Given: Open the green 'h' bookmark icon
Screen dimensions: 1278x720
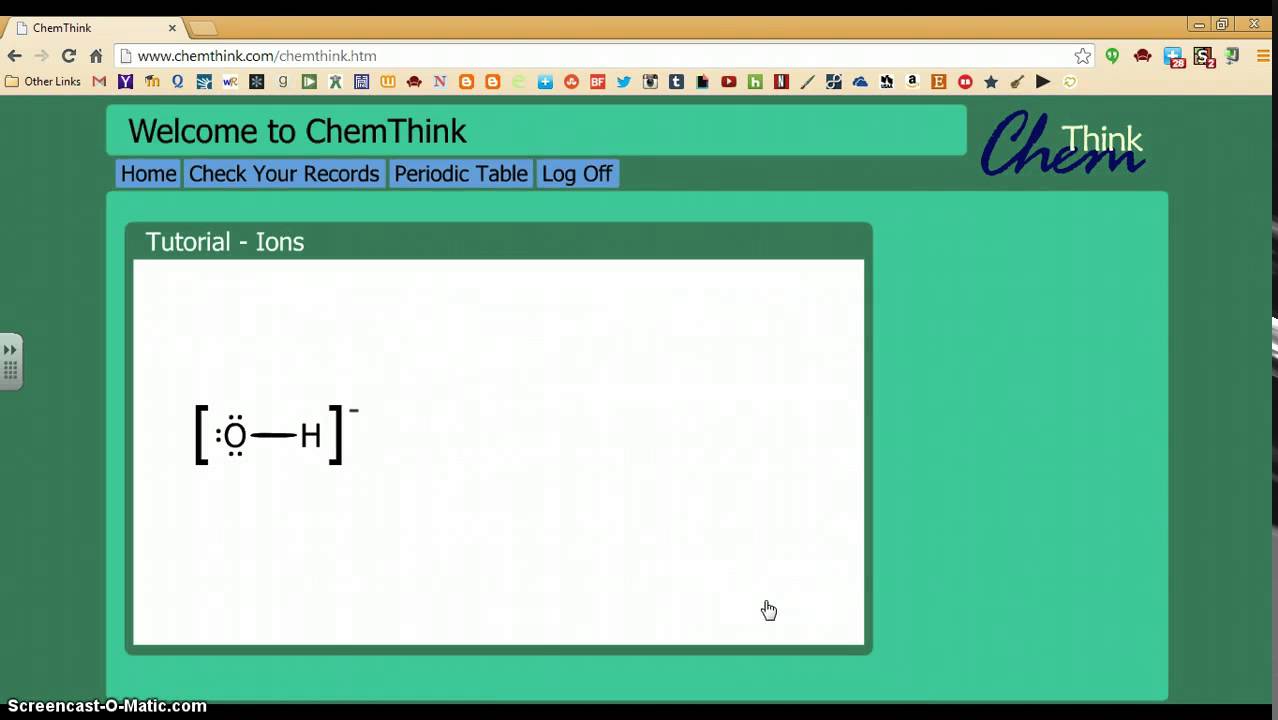Looking at the screenshot, I should tap(755, 82).
